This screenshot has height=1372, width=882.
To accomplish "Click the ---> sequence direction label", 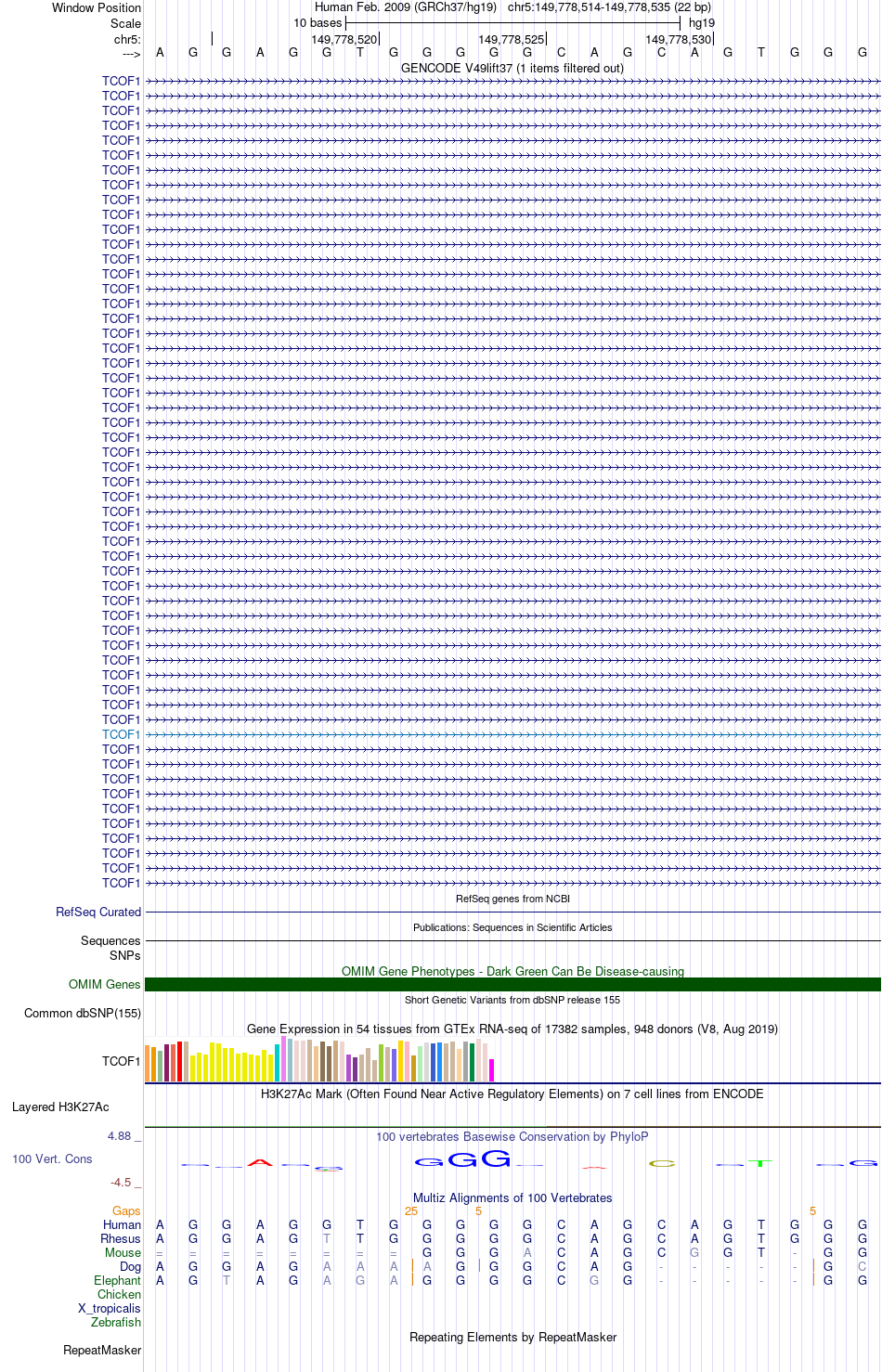I will click(x=131, y=54).
